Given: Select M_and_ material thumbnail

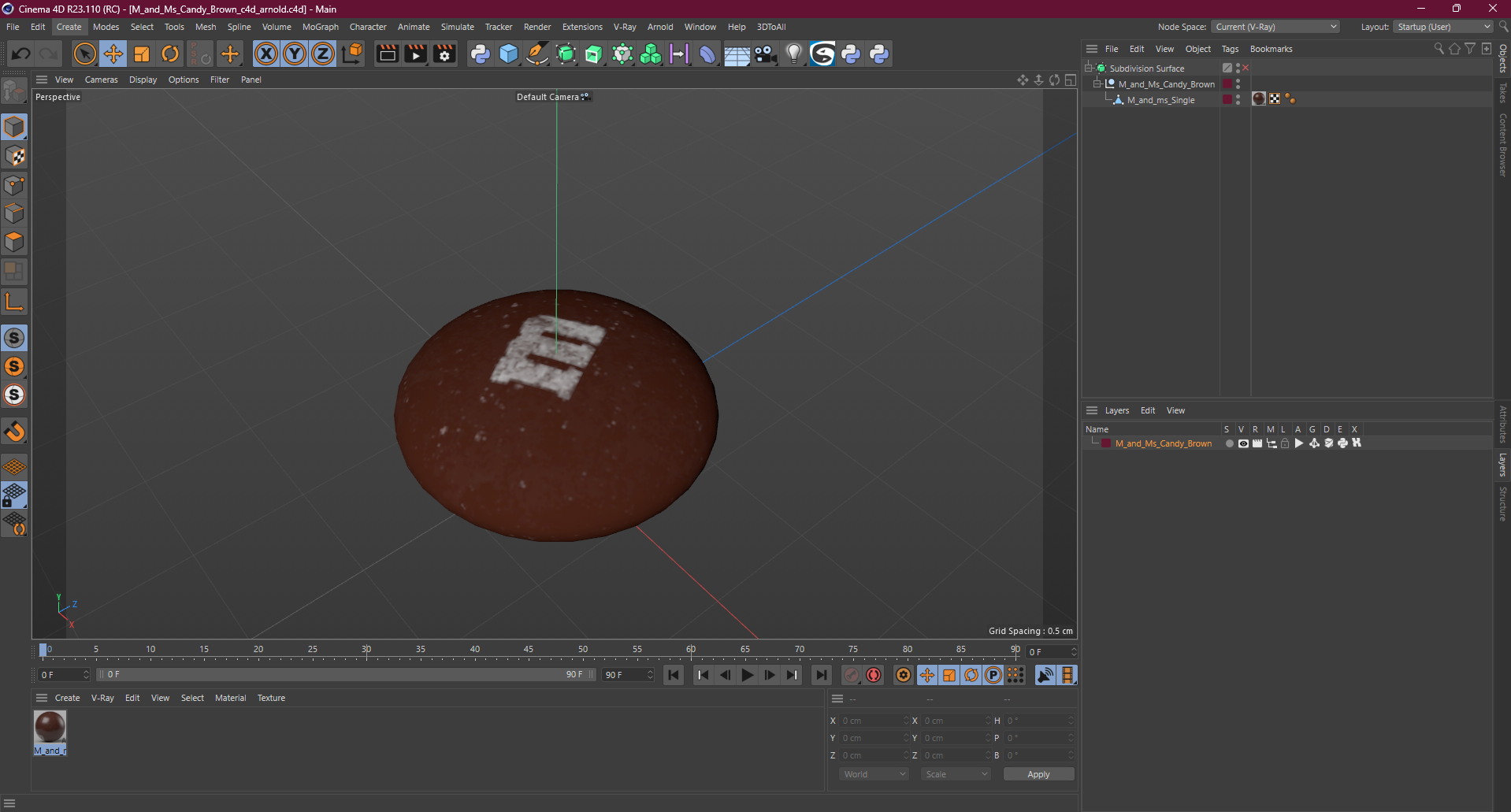Looking at the screenshot, I should [50, 727].
